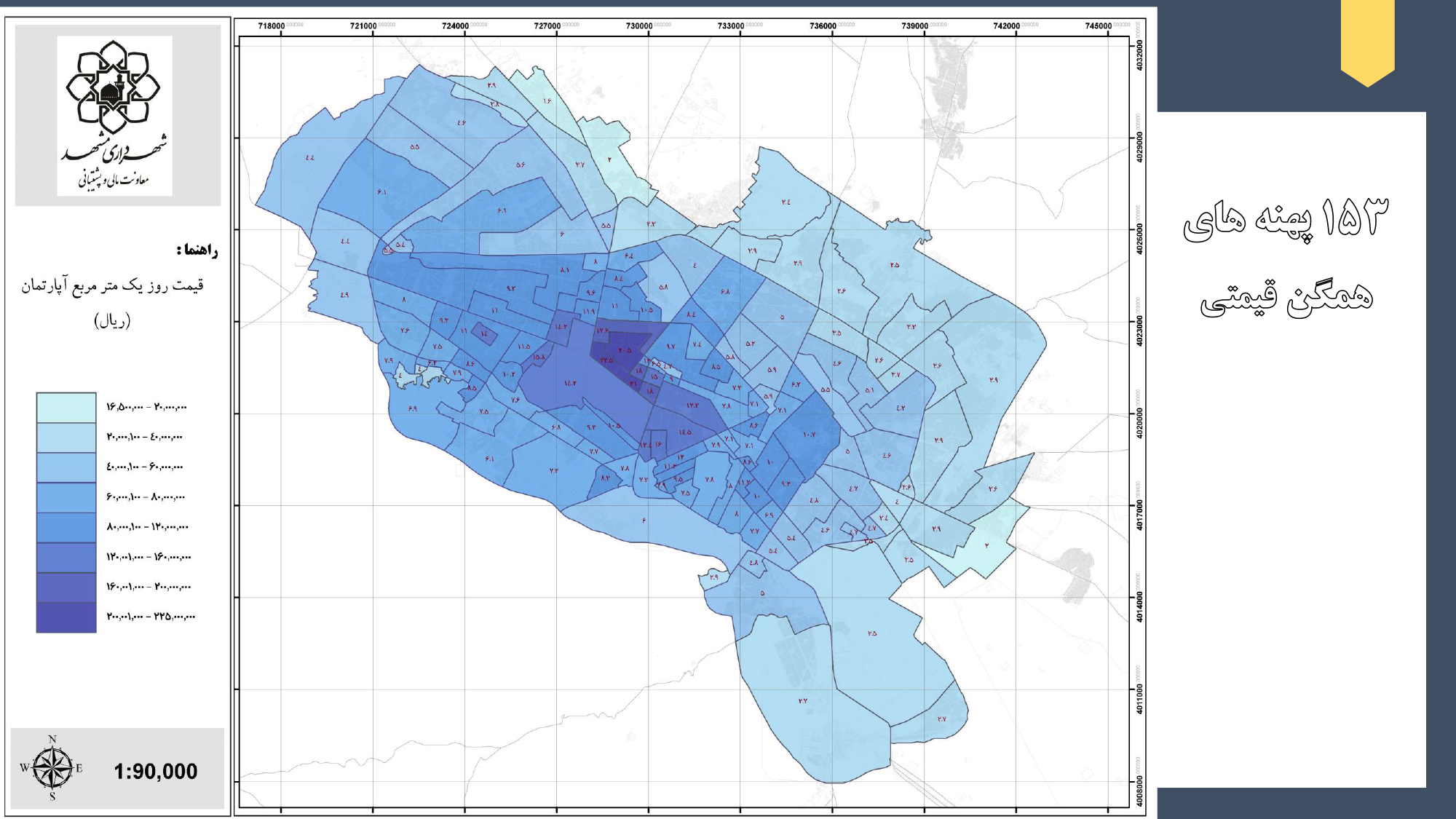
Task: Click the 730000 easting coordinate label
Action: tap(639, 26)
